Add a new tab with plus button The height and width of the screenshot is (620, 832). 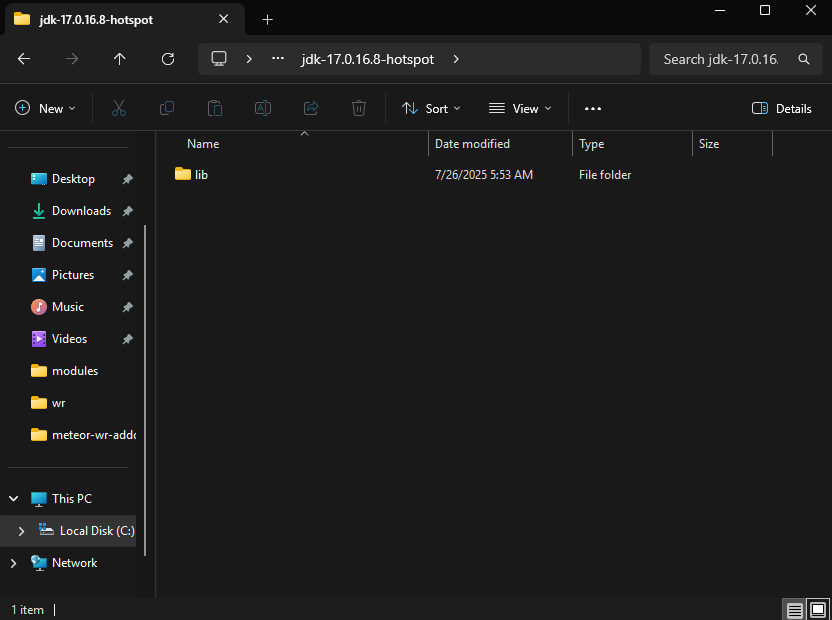267,19
